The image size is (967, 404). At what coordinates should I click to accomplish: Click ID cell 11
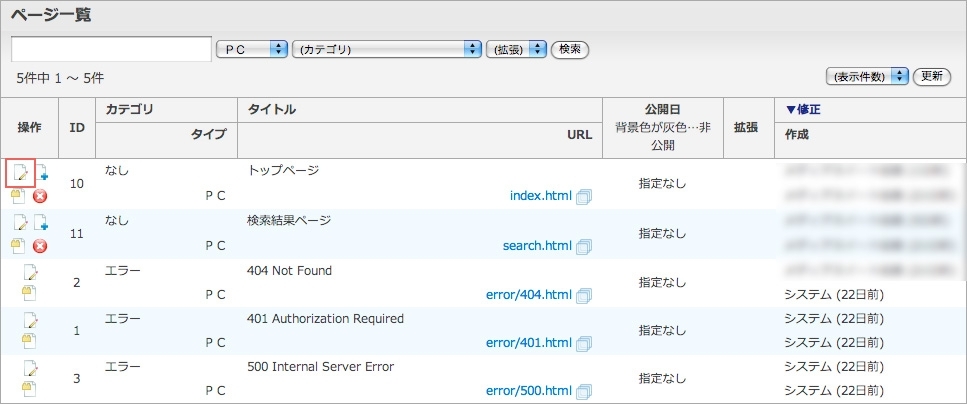(76, 234)
